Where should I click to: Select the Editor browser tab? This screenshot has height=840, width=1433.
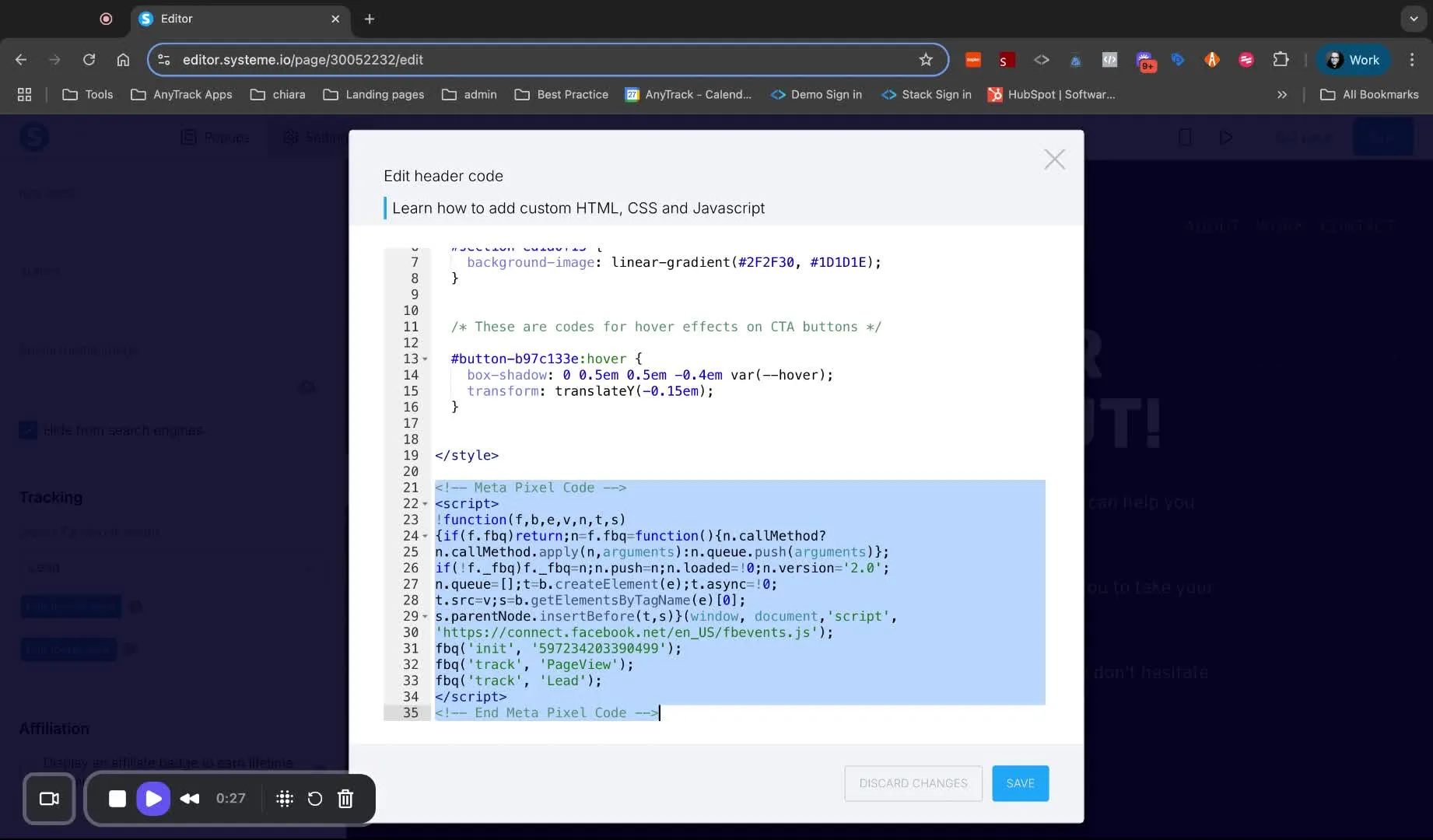[240, 19]
